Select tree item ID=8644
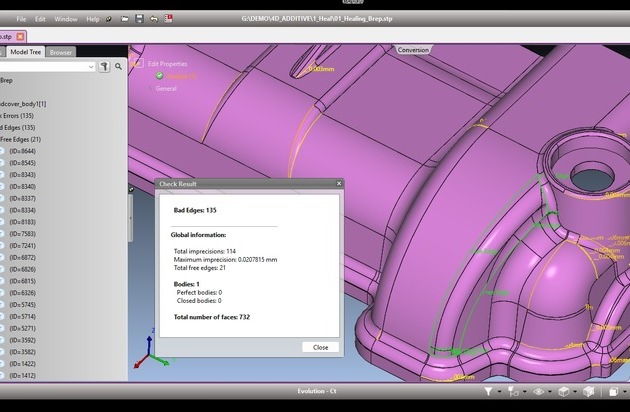The height and width of the screenshot is (412, 630). [21, 151]
